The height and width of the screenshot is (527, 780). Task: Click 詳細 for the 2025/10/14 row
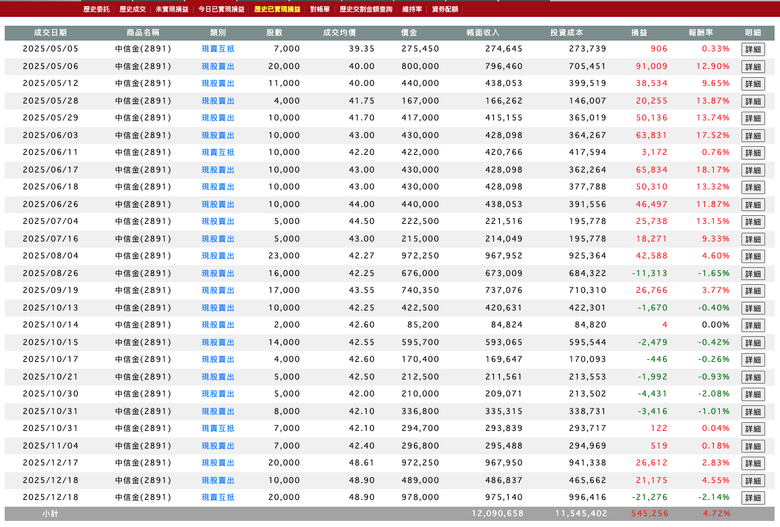pos(752,326)
